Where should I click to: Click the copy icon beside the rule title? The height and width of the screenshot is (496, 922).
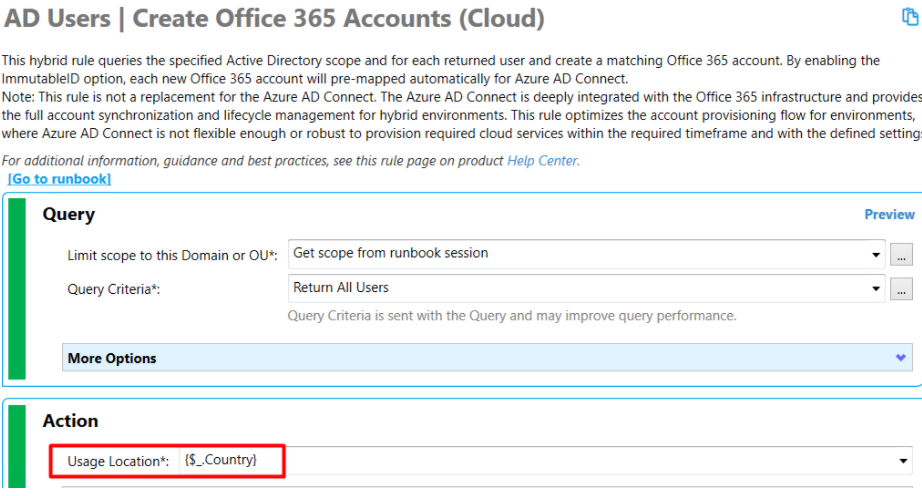tap(910, 17)
